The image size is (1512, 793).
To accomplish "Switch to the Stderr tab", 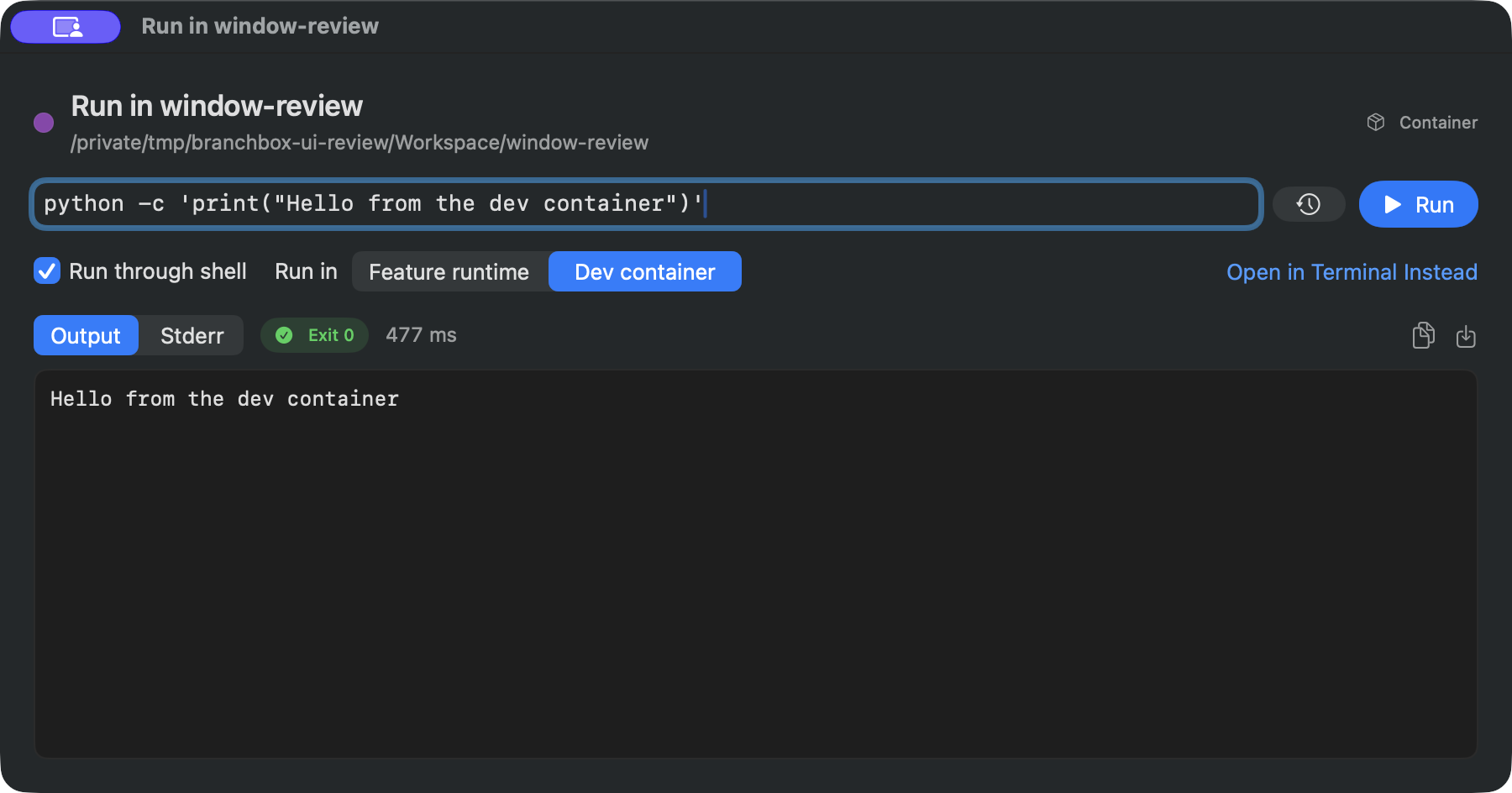I will (x=192, y=336).
